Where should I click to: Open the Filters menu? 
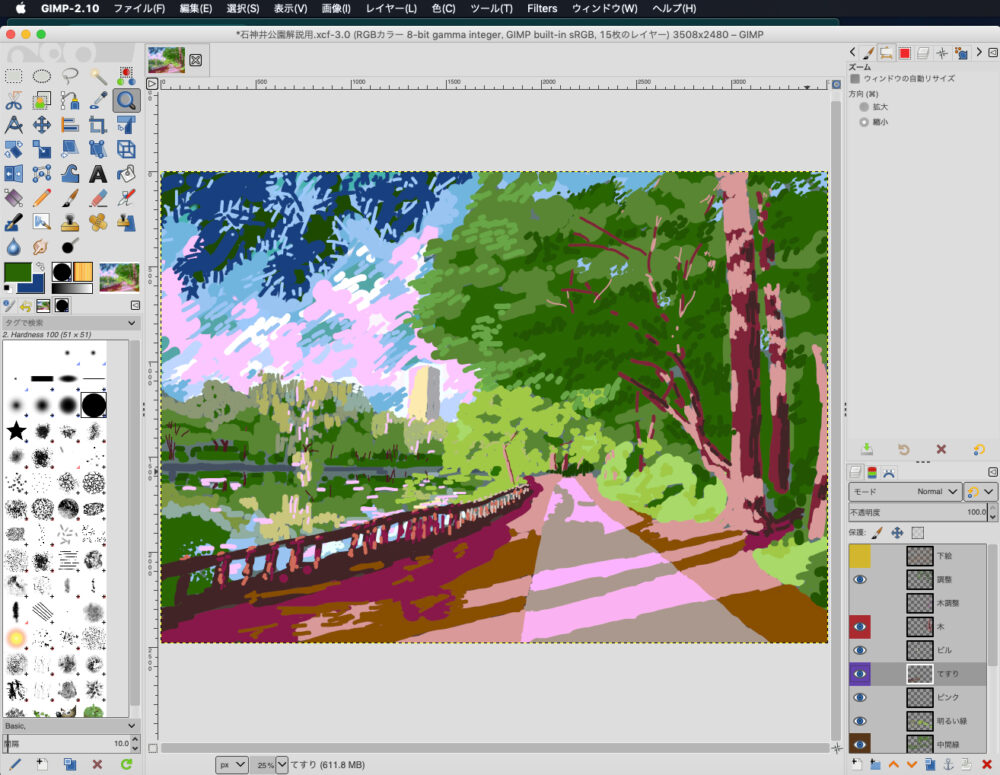(x=542, y=8)
